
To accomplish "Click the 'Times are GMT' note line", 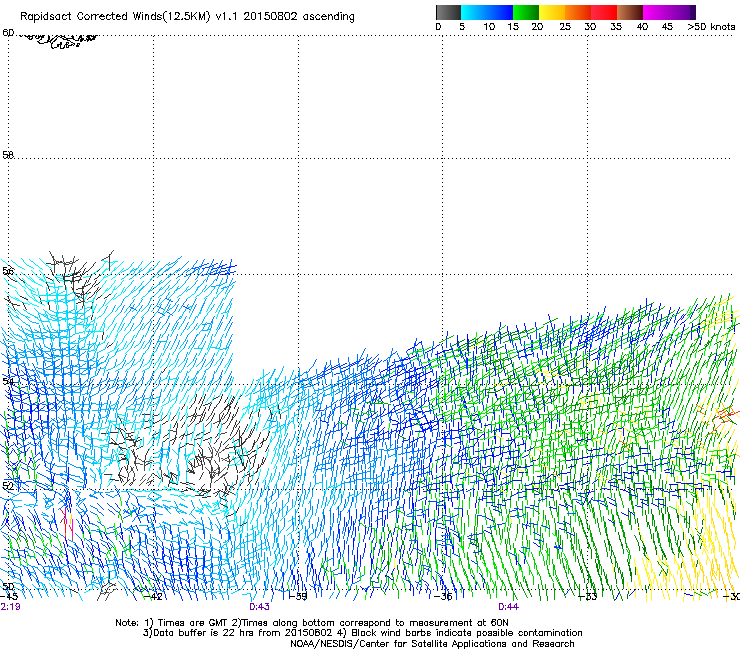I will click(312, 623).
